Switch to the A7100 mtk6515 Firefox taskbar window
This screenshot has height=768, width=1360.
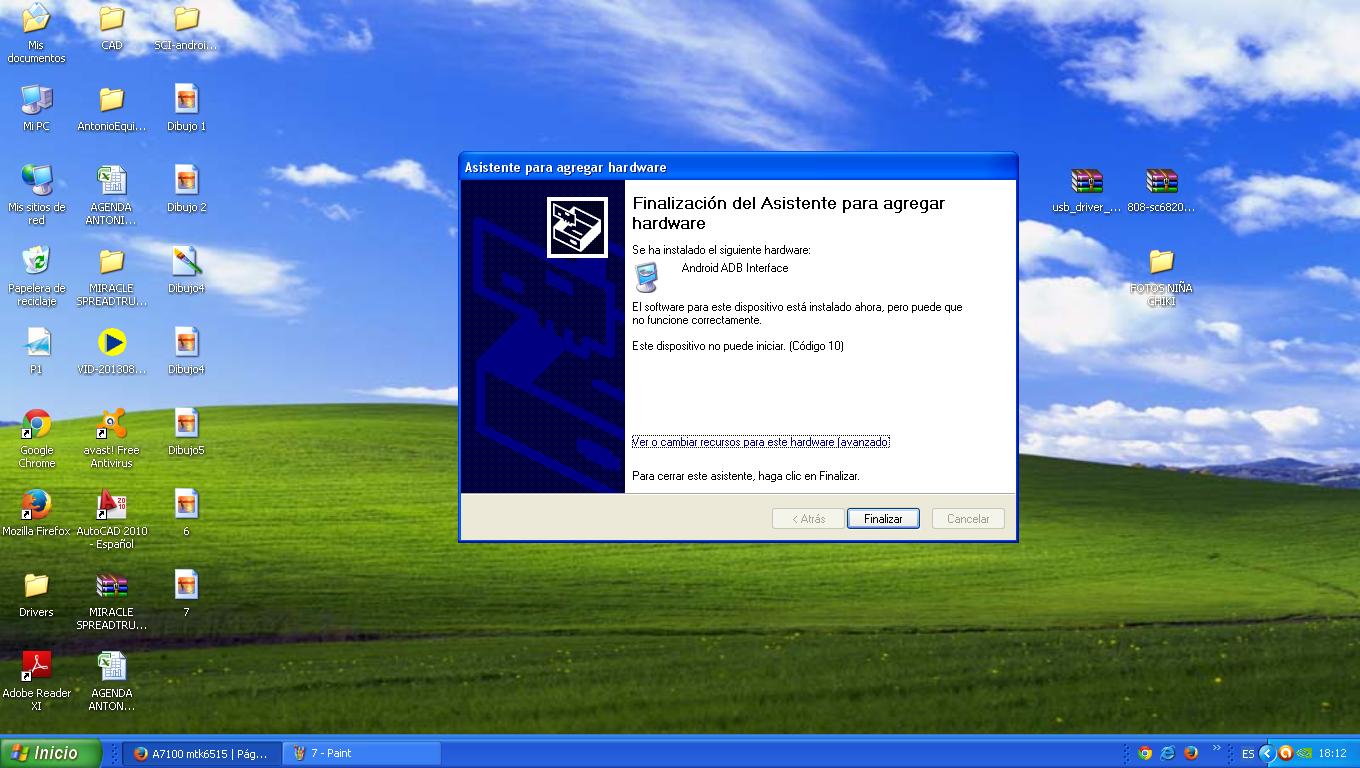click(x=201, y=753)
